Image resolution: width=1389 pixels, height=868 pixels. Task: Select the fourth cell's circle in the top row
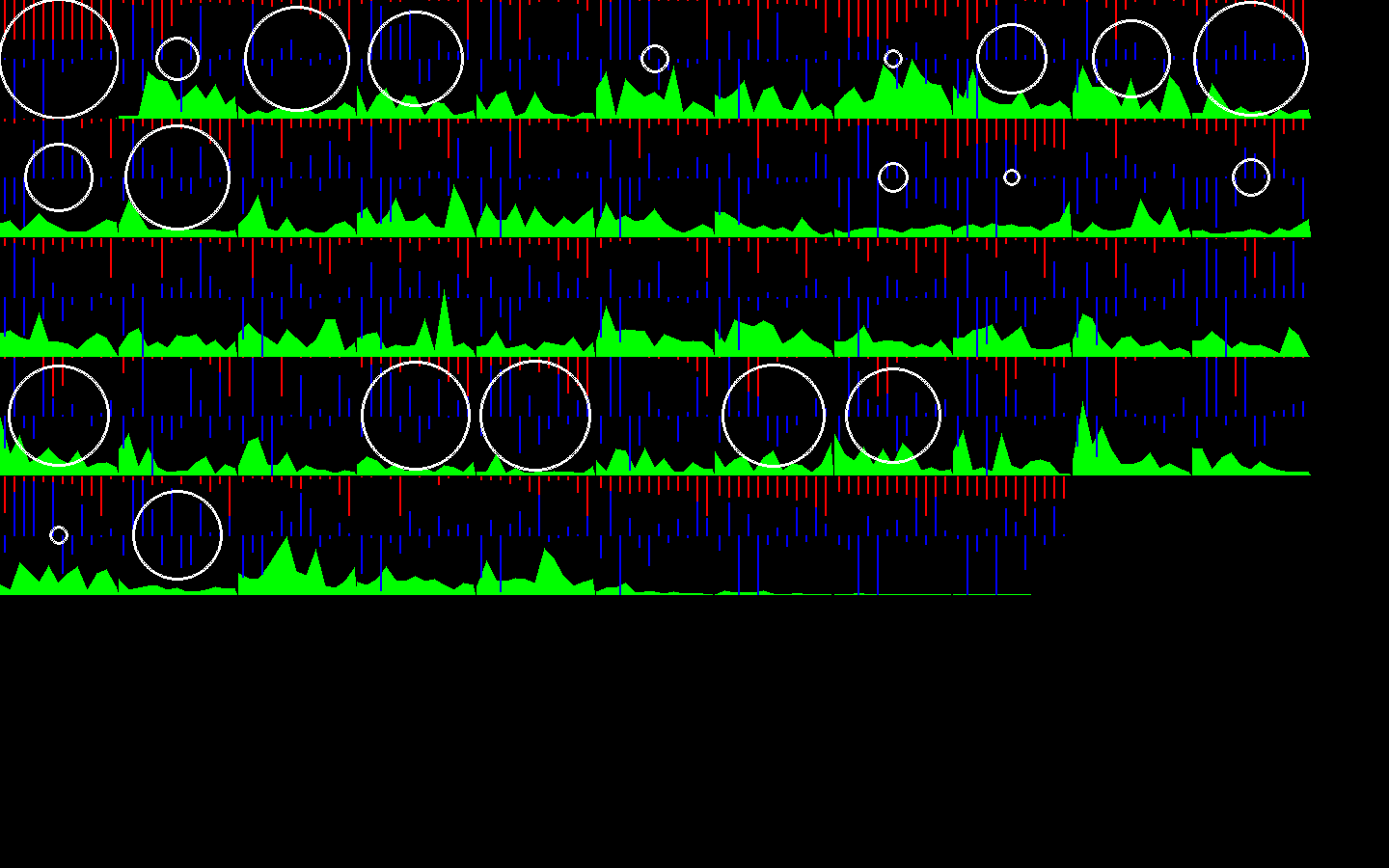pyautogui.click(x=416, y=59)
